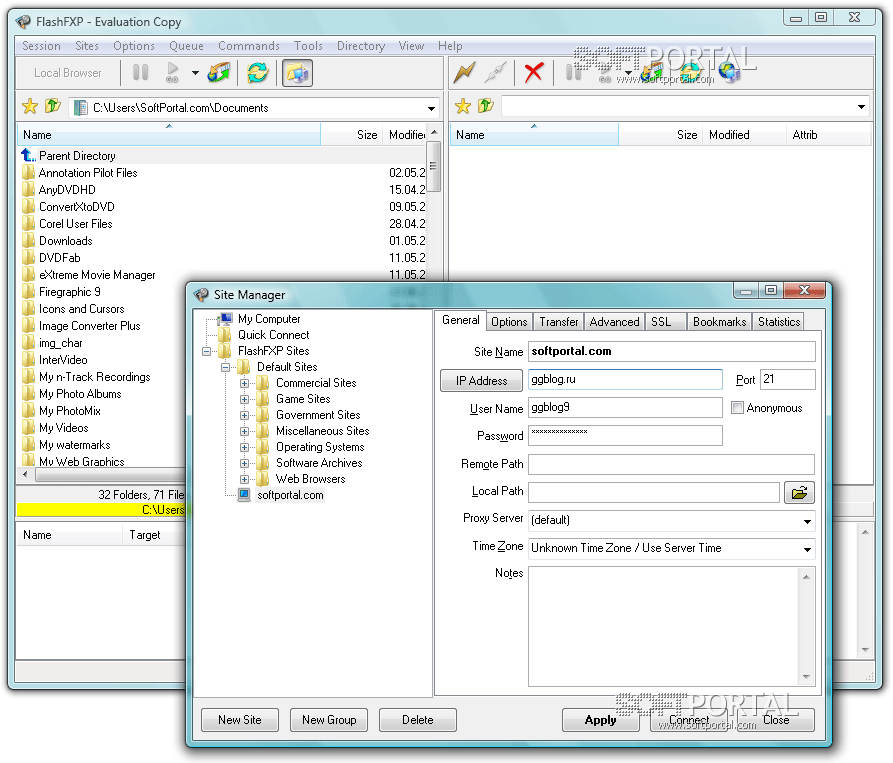This screenshot has width=893, height=763.
Task: Click the Apply button
Action: 600,720
